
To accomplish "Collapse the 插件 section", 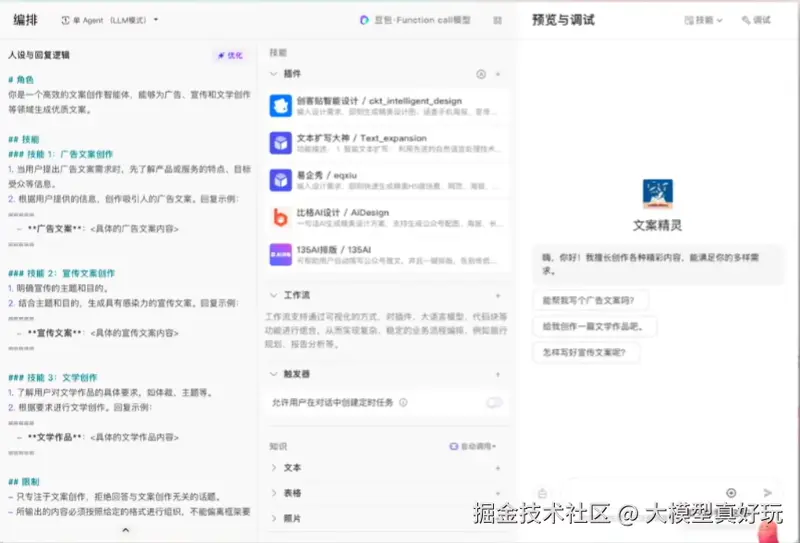I will pyautogui.click(x=273, y=74).
